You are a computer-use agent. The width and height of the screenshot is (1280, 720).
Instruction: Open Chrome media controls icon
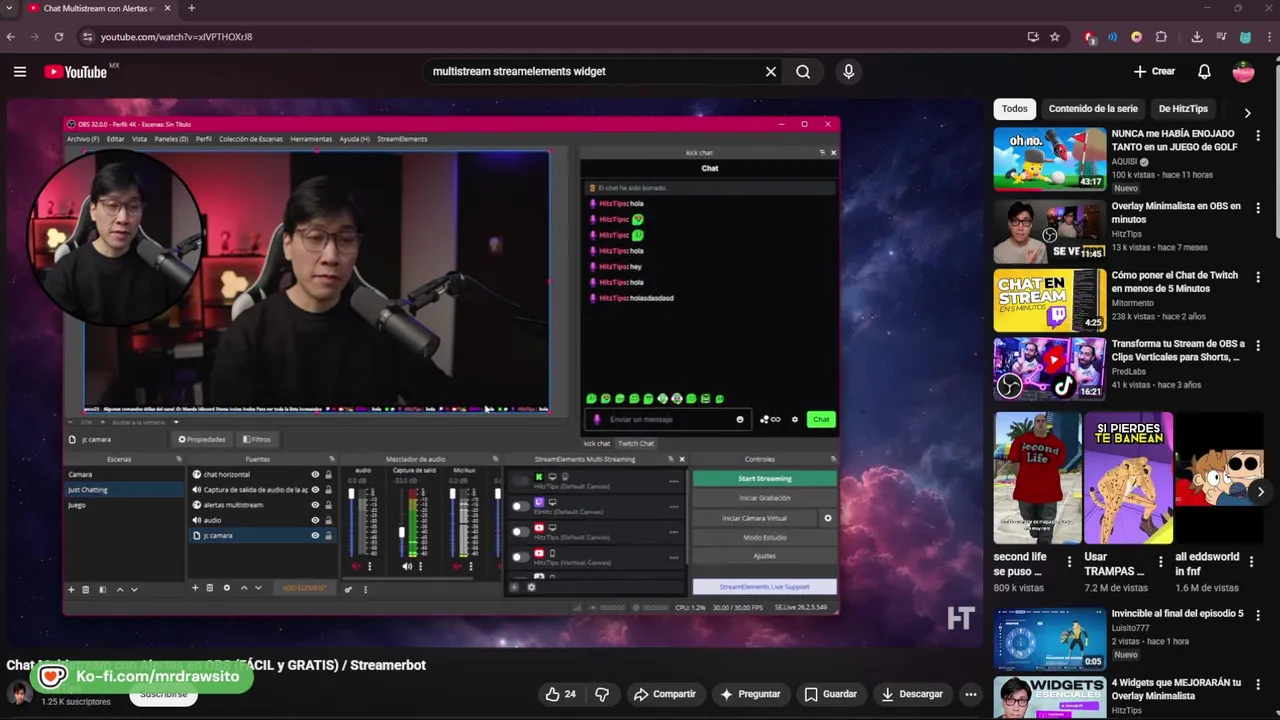(x=1221, y=37)
